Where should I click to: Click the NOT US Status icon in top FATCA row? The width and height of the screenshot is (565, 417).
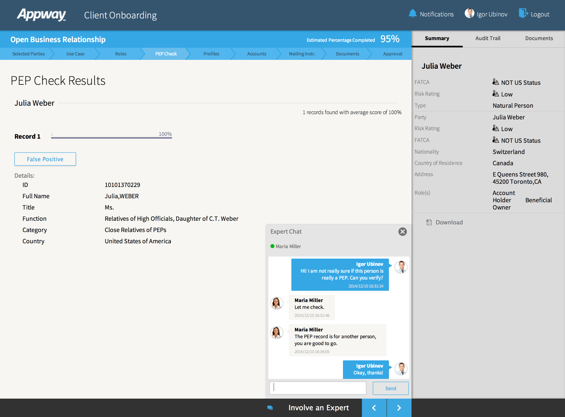point(495,82)
